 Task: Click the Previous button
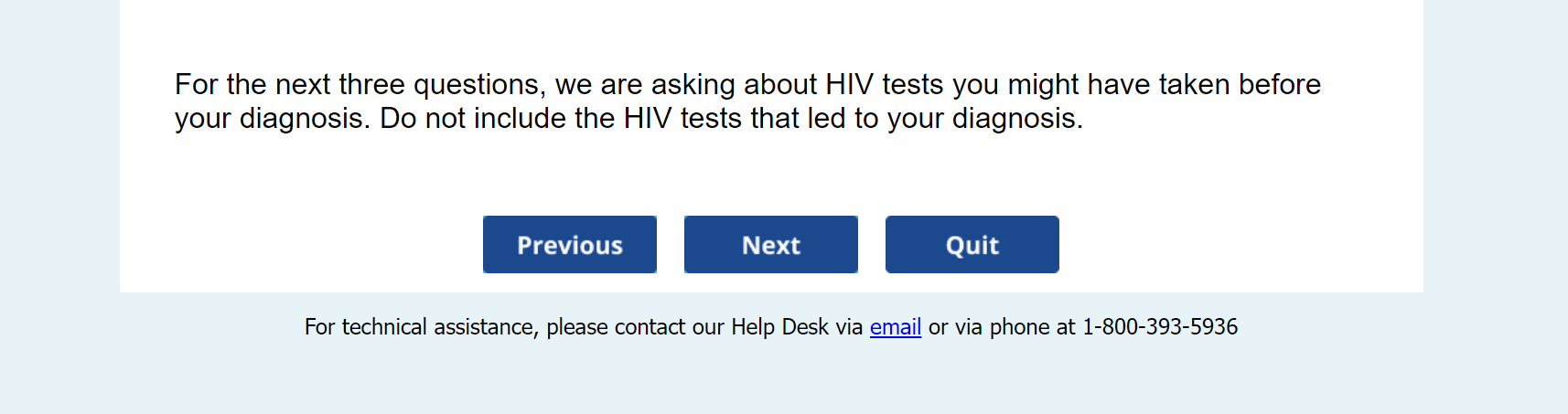569,245
